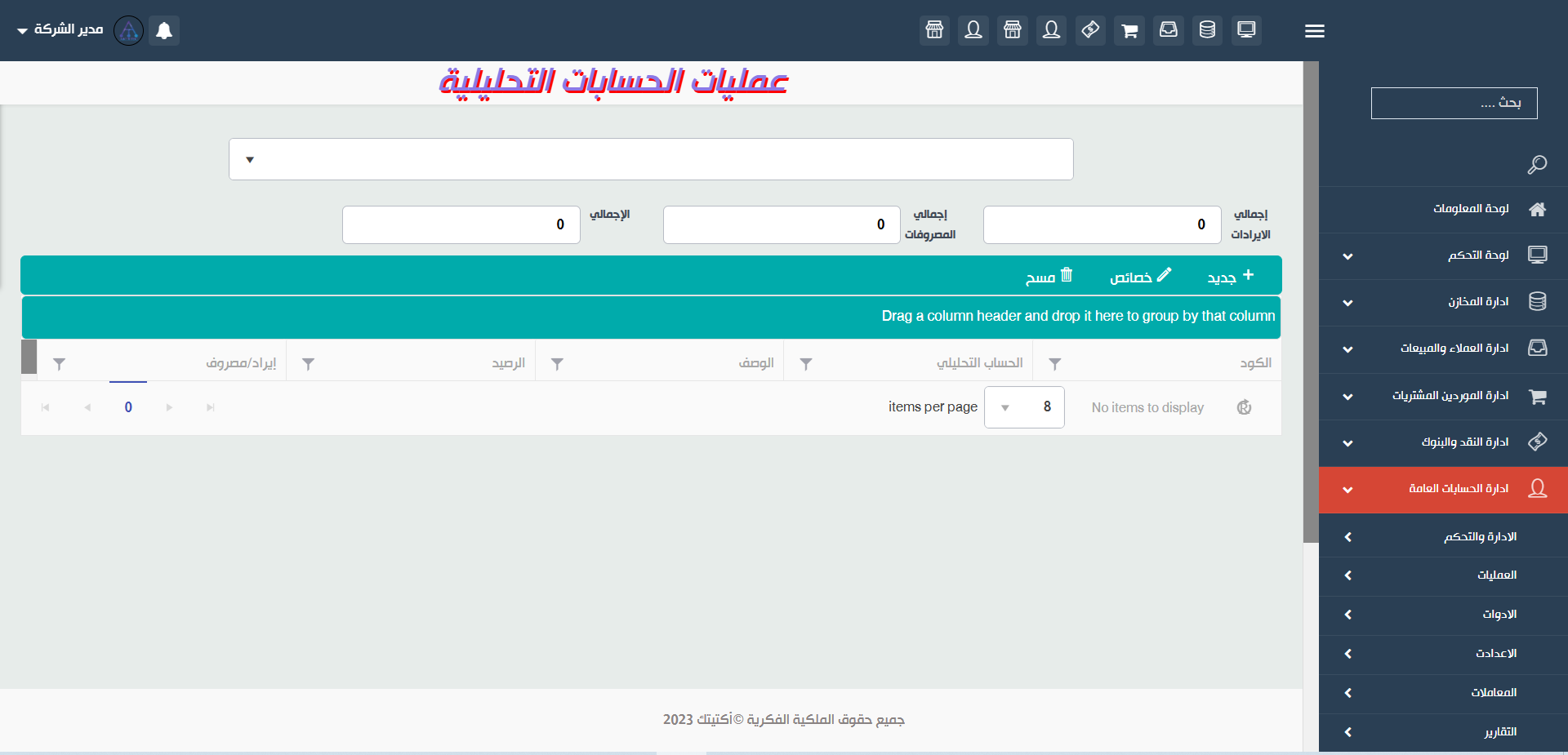
Task: Open the inbox tray icon in top bar
Action: pyautogui.click(x=1169, y=30)
